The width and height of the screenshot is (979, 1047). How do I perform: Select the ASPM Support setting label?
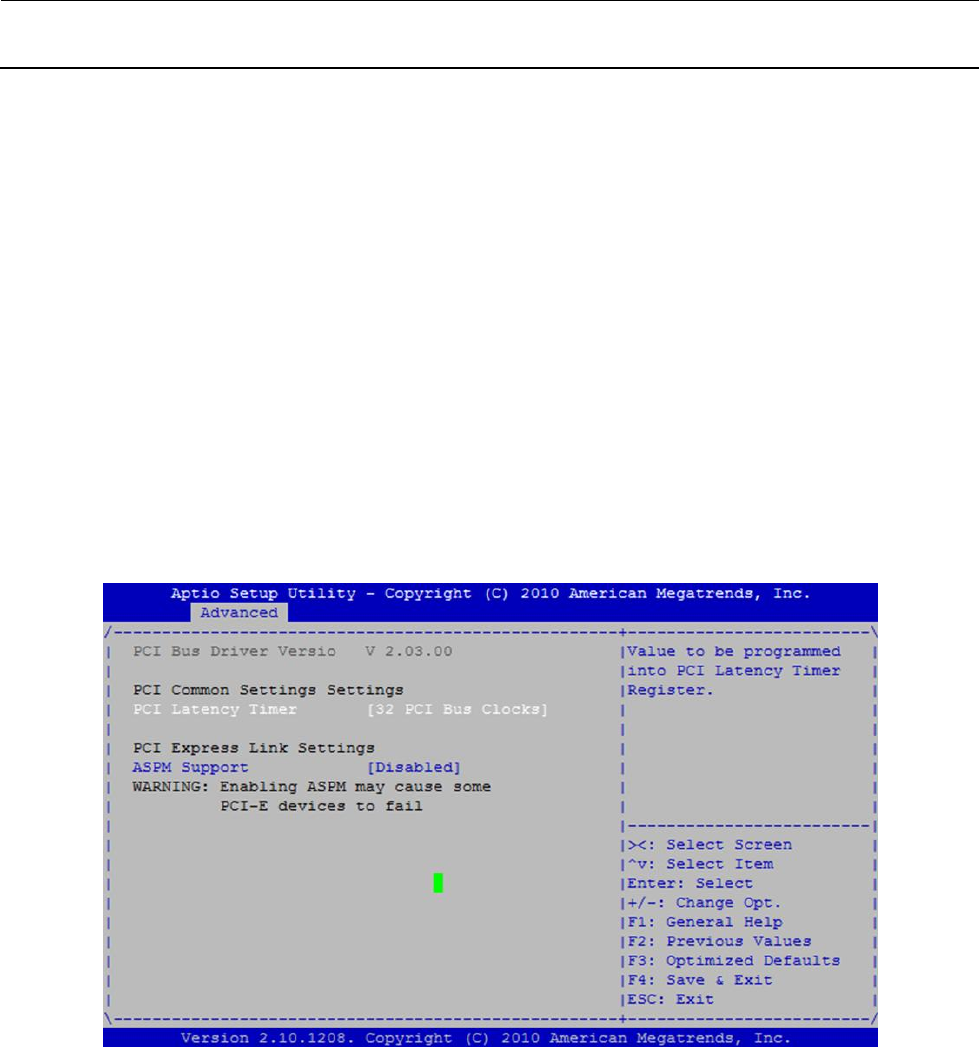pyautogui.click(x=190, y=767)
